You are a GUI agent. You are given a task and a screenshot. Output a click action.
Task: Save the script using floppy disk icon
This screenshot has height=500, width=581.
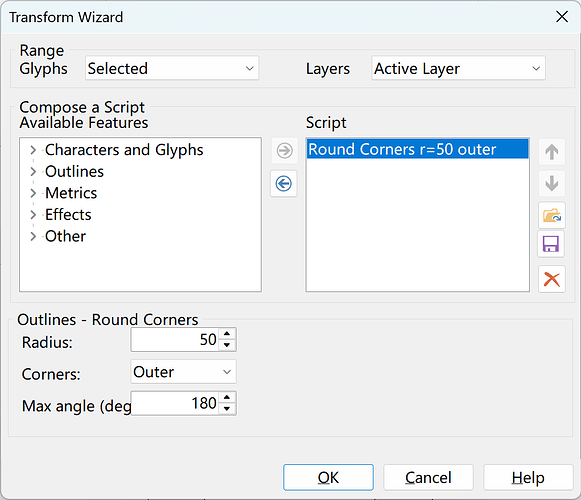point(551,244)
